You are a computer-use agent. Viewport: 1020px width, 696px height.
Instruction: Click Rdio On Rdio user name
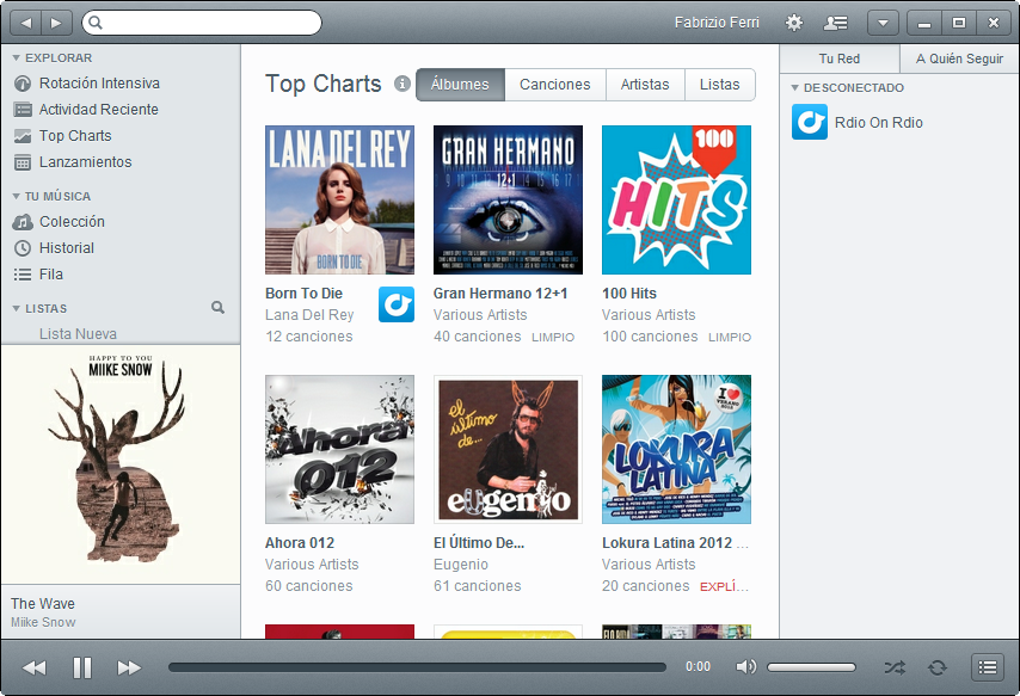(x=878, y=122)
